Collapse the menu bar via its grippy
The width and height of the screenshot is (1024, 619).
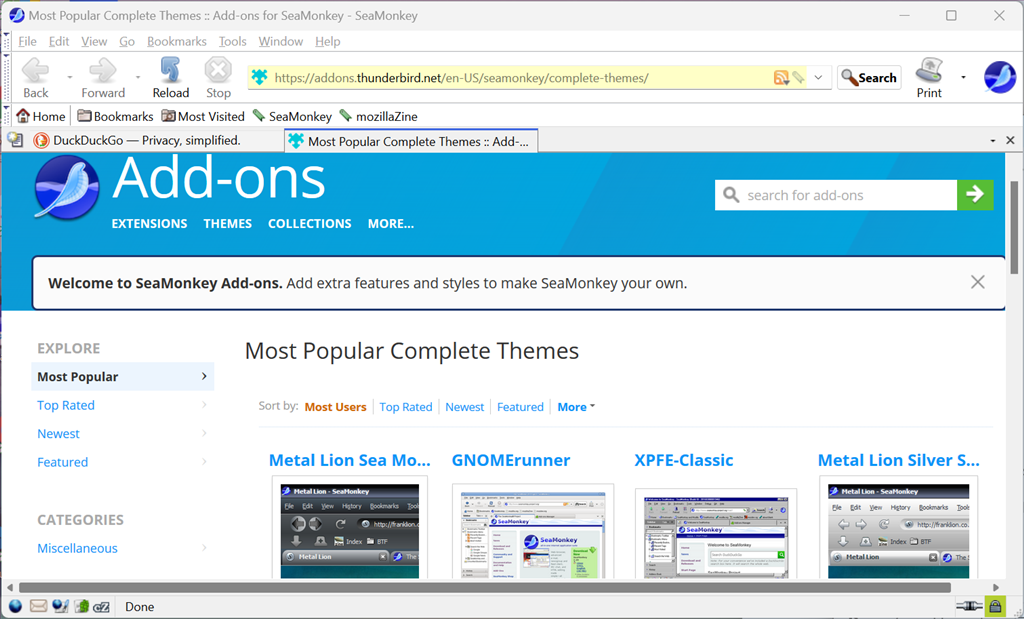7,41
